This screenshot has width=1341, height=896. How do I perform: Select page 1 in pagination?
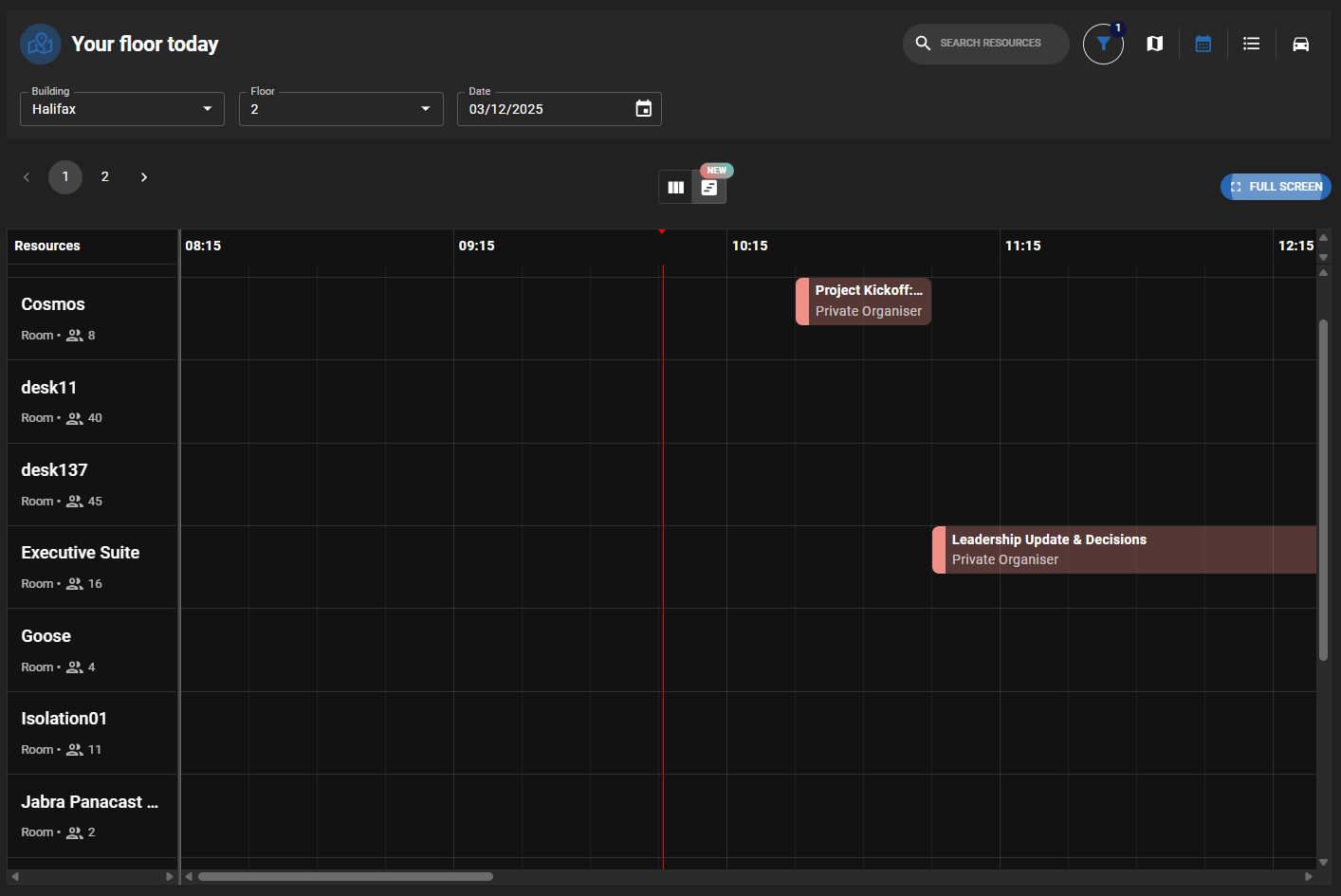point(65,177)
